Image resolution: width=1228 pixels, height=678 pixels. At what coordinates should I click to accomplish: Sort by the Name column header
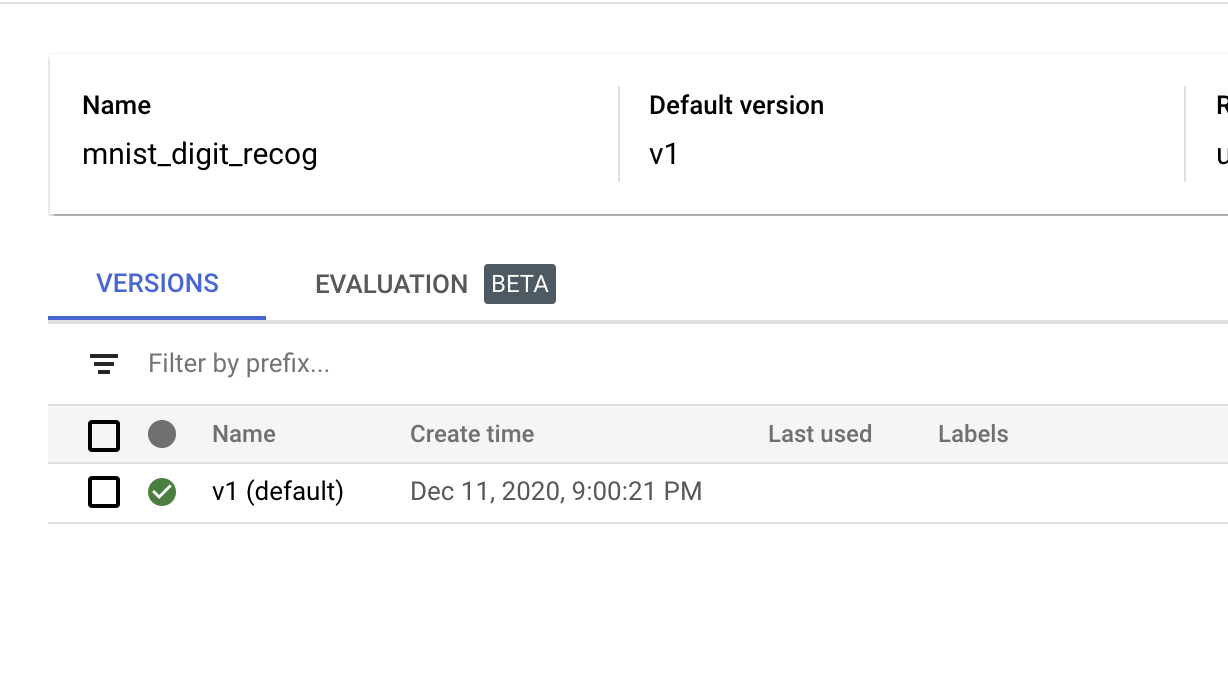(x=244, y=434)
